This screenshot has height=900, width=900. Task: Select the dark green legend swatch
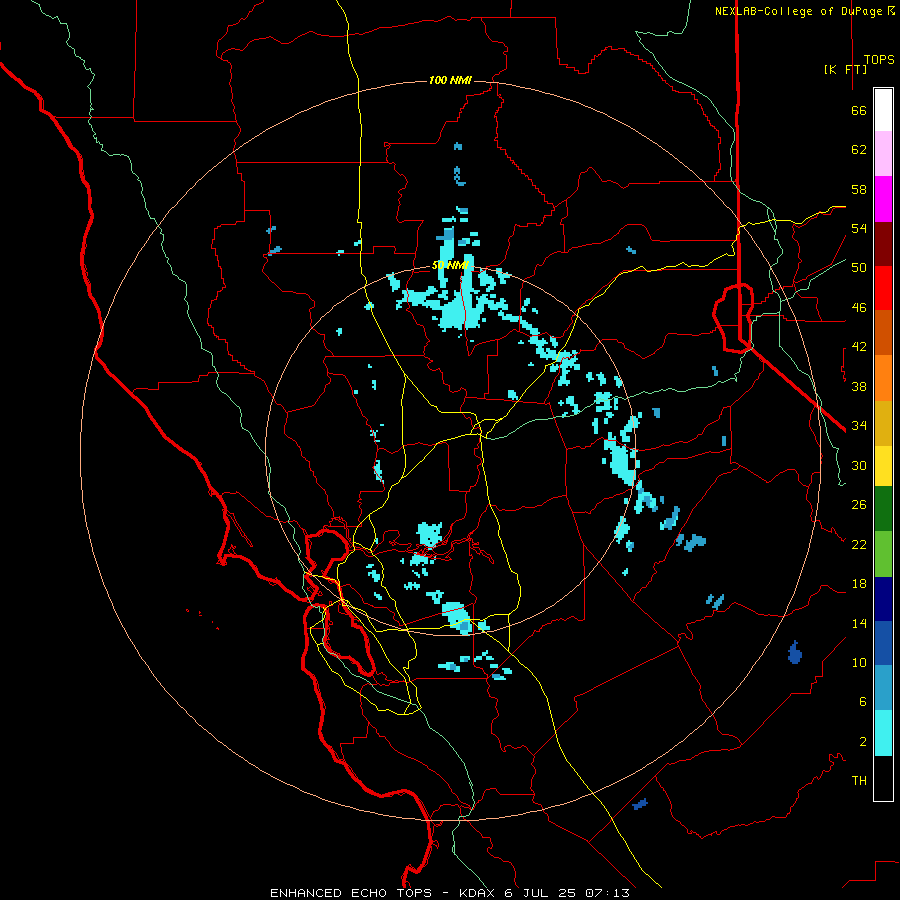click(883, 509)
